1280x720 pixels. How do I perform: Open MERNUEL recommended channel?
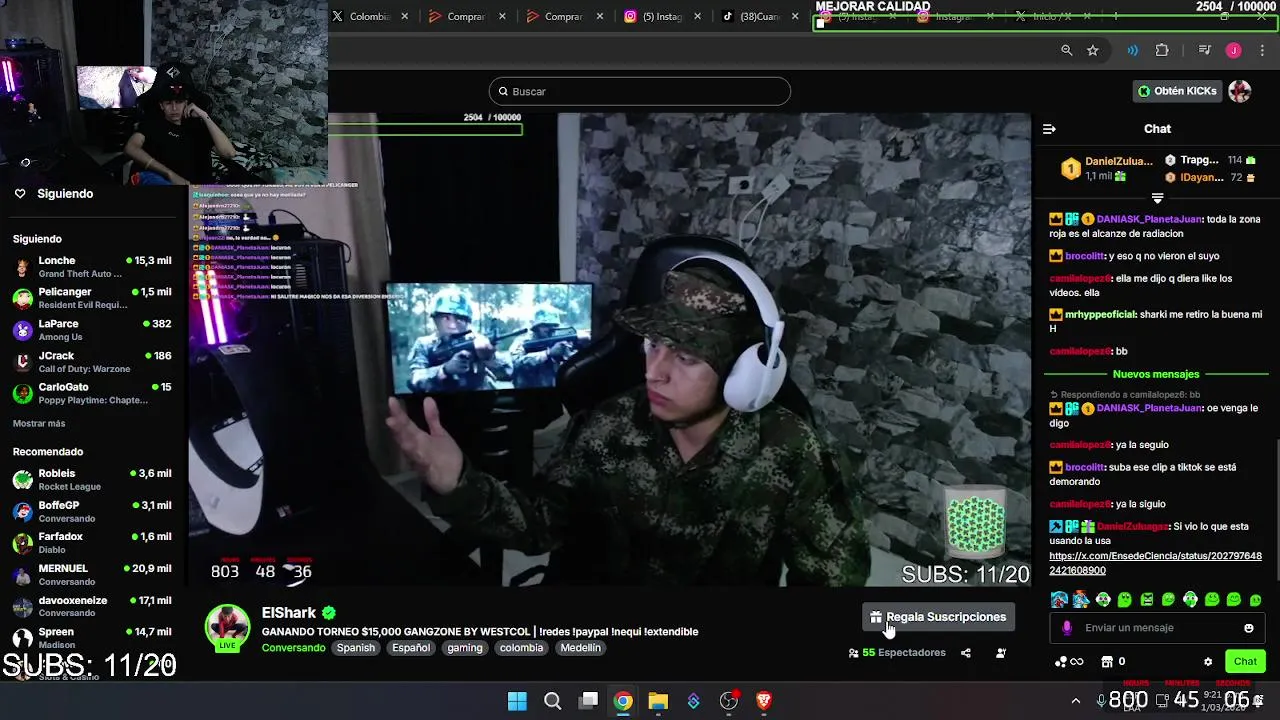pos(92,575)
